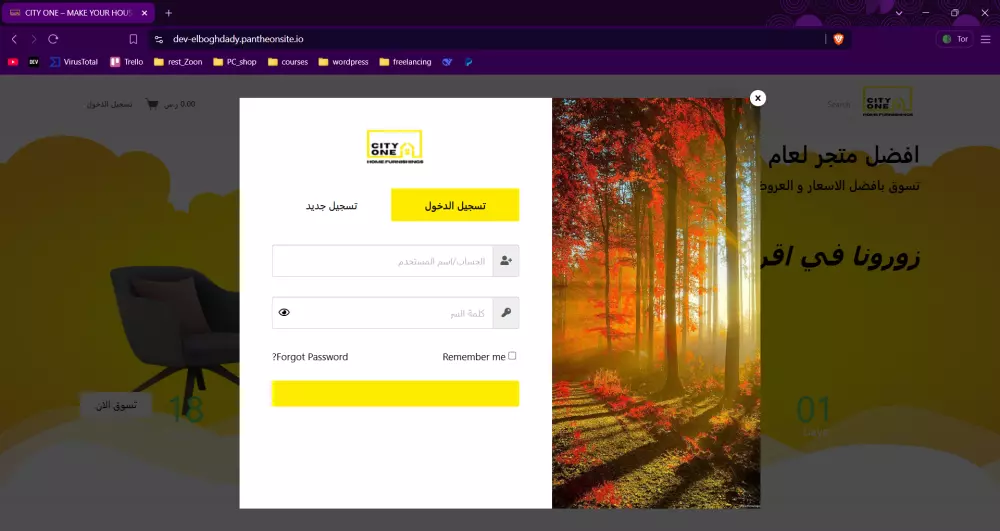This screenshot has width=1000, height=531.
Task: Click the yellow login submit button
Action: 395,393
